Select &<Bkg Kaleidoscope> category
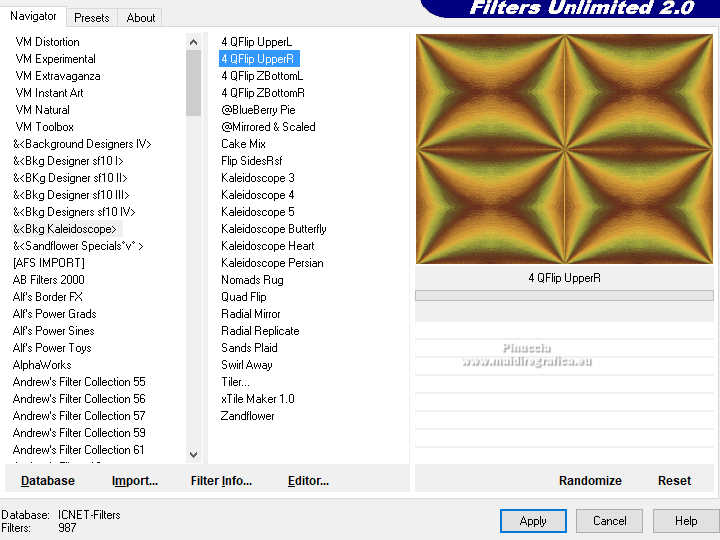 pos(65,229)
